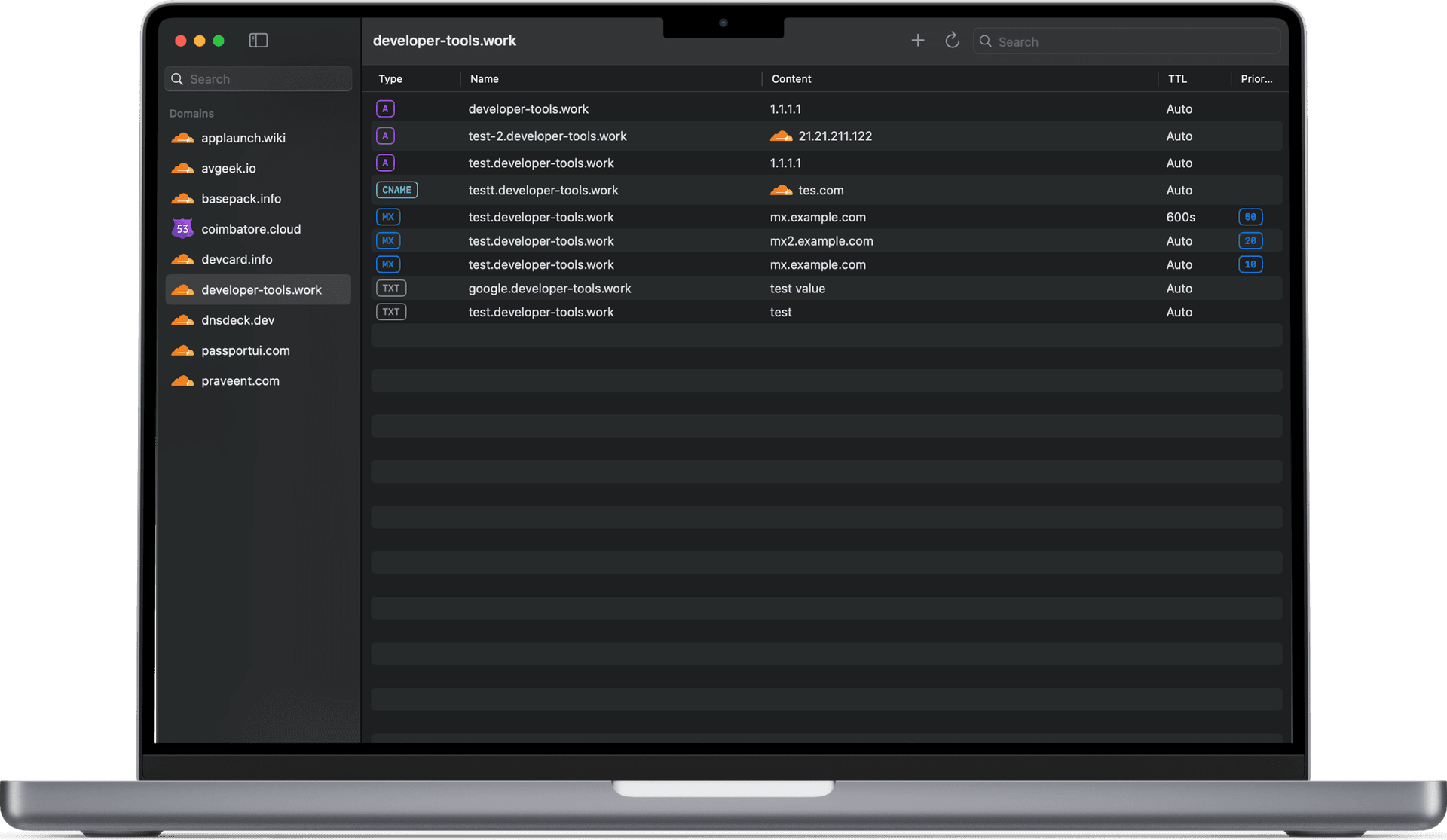Click the priority 50 badge
The height and width of the screenshot is (840, 1447).
[1250, 217]
